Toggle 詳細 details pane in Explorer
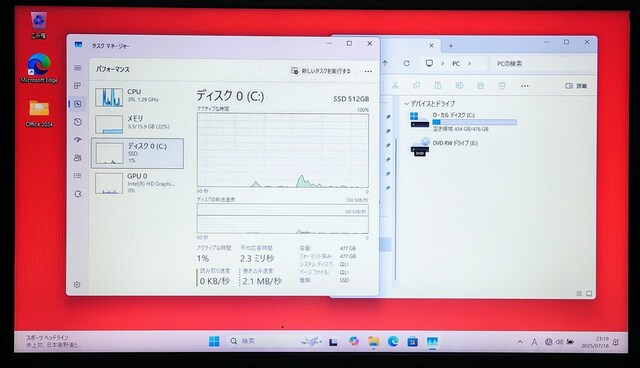Viewport: 640px width, 368px height. click(x=576, y=86)
